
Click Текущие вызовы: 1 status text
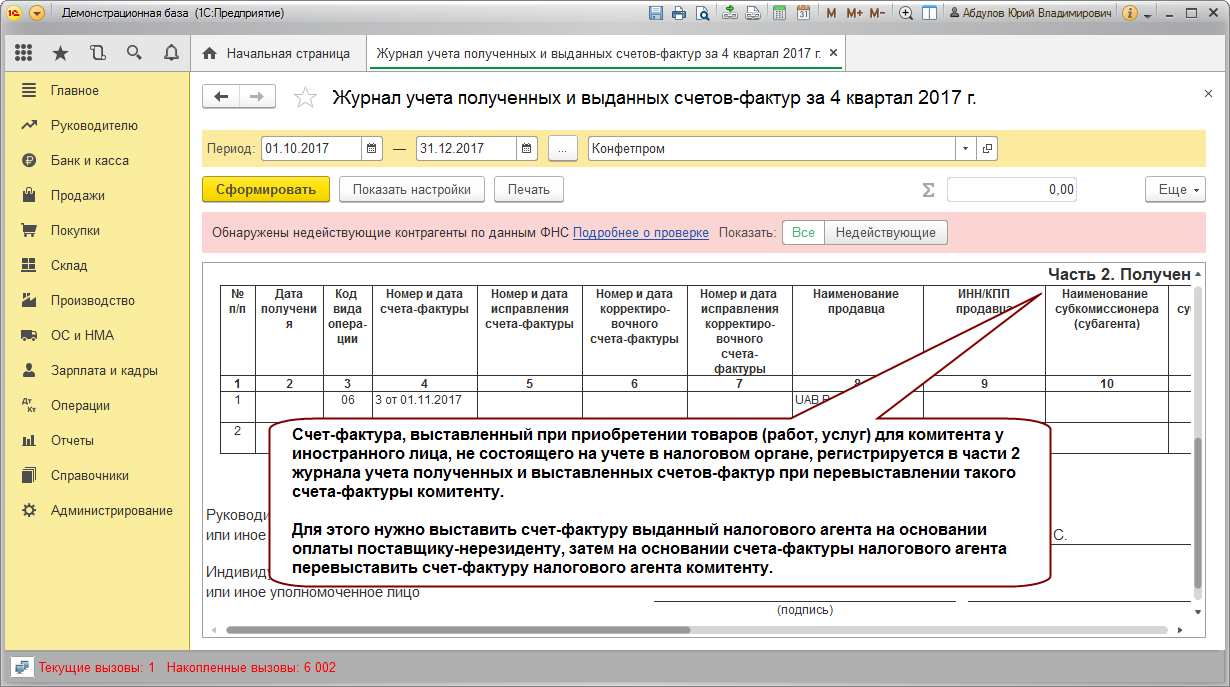pyautogui.click(x=97, y=666)
